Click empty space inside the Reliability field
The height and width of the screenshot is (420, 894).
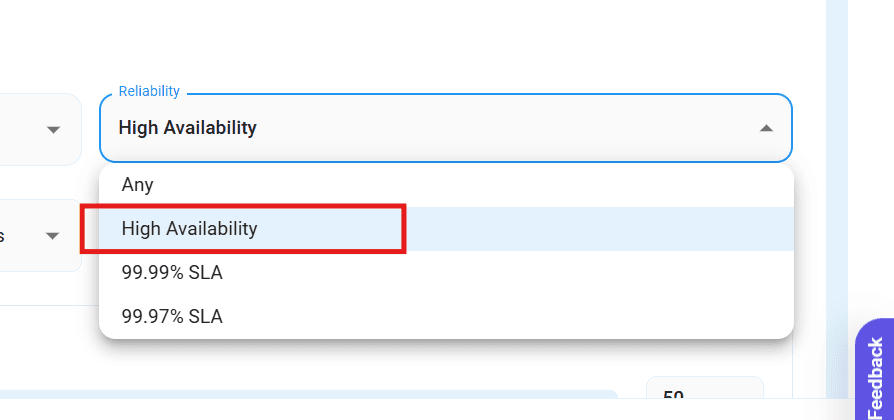pos(500,129)
